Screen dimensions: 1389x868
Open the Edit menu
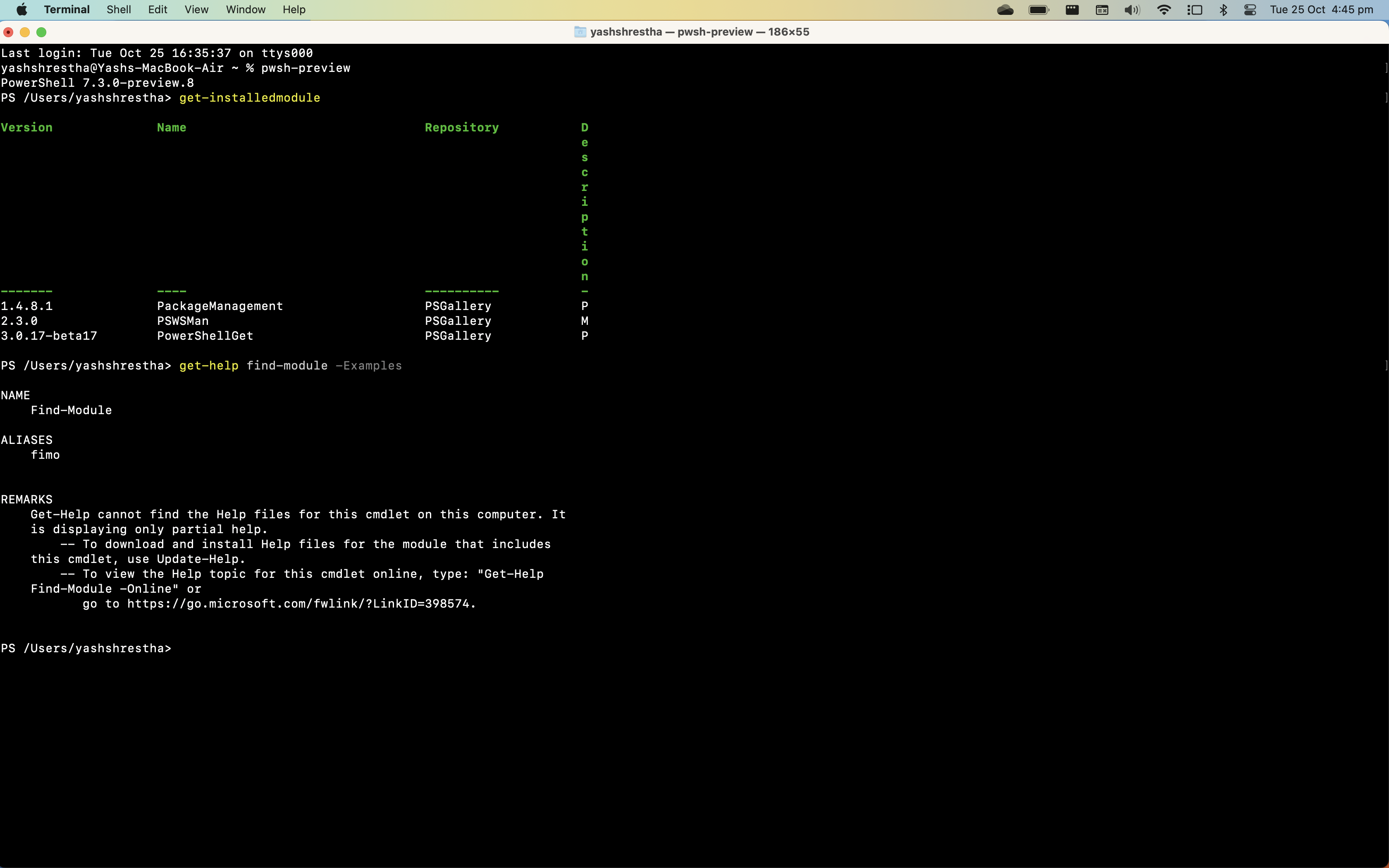pyautogui.click(x=157, y=10)
